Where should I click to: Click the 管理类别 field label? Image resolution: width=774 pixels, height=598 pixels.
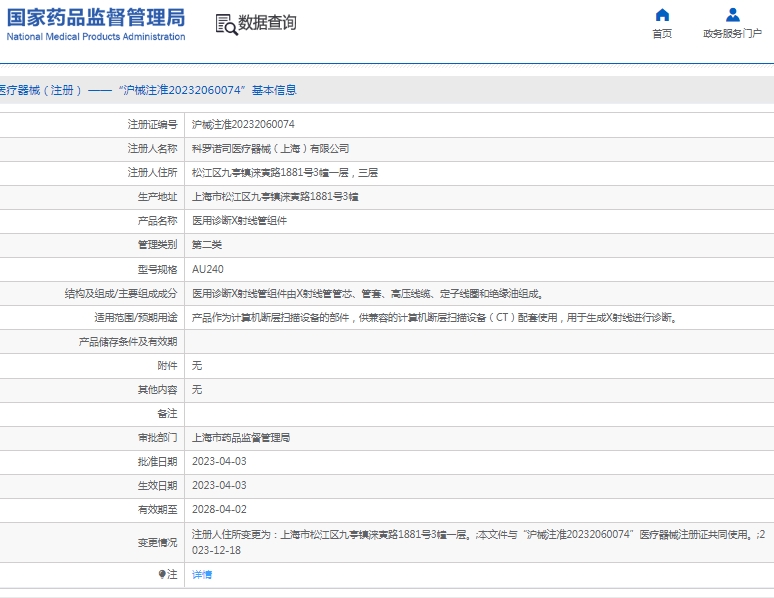tap(157, 245)
